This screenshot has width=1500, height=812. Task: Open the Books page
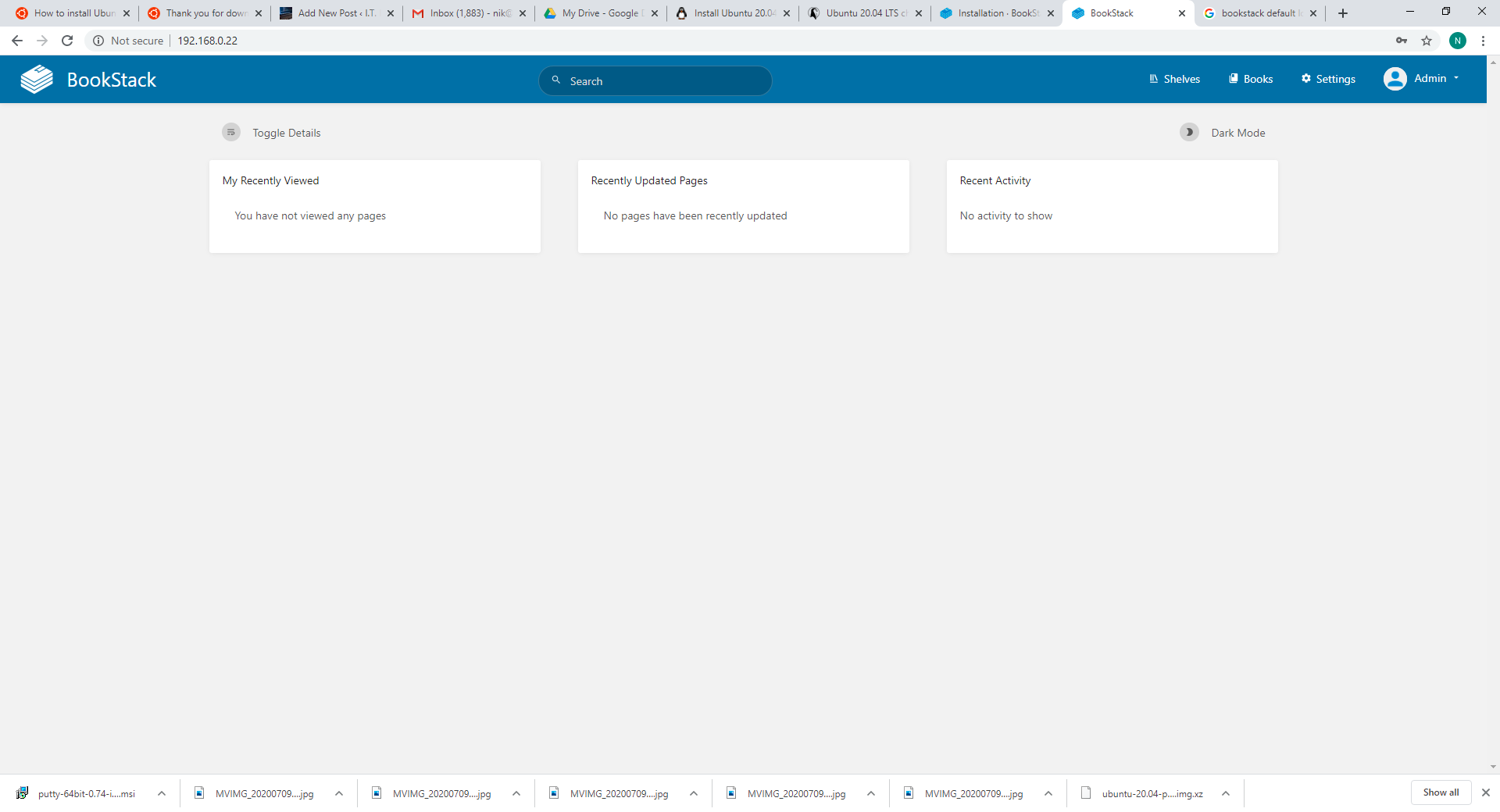[1251, 79]
